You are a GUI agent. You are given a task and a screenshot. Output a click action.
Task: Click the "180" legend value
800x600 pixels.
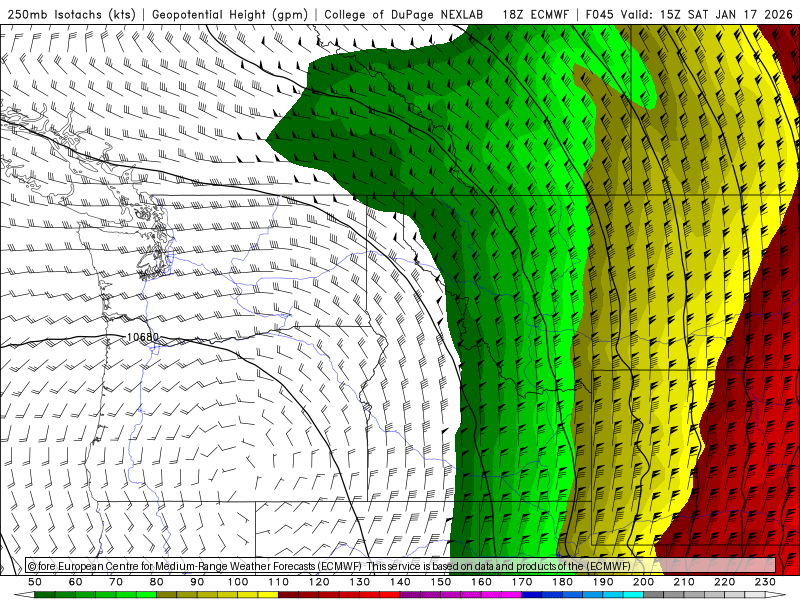click(563, 582)
